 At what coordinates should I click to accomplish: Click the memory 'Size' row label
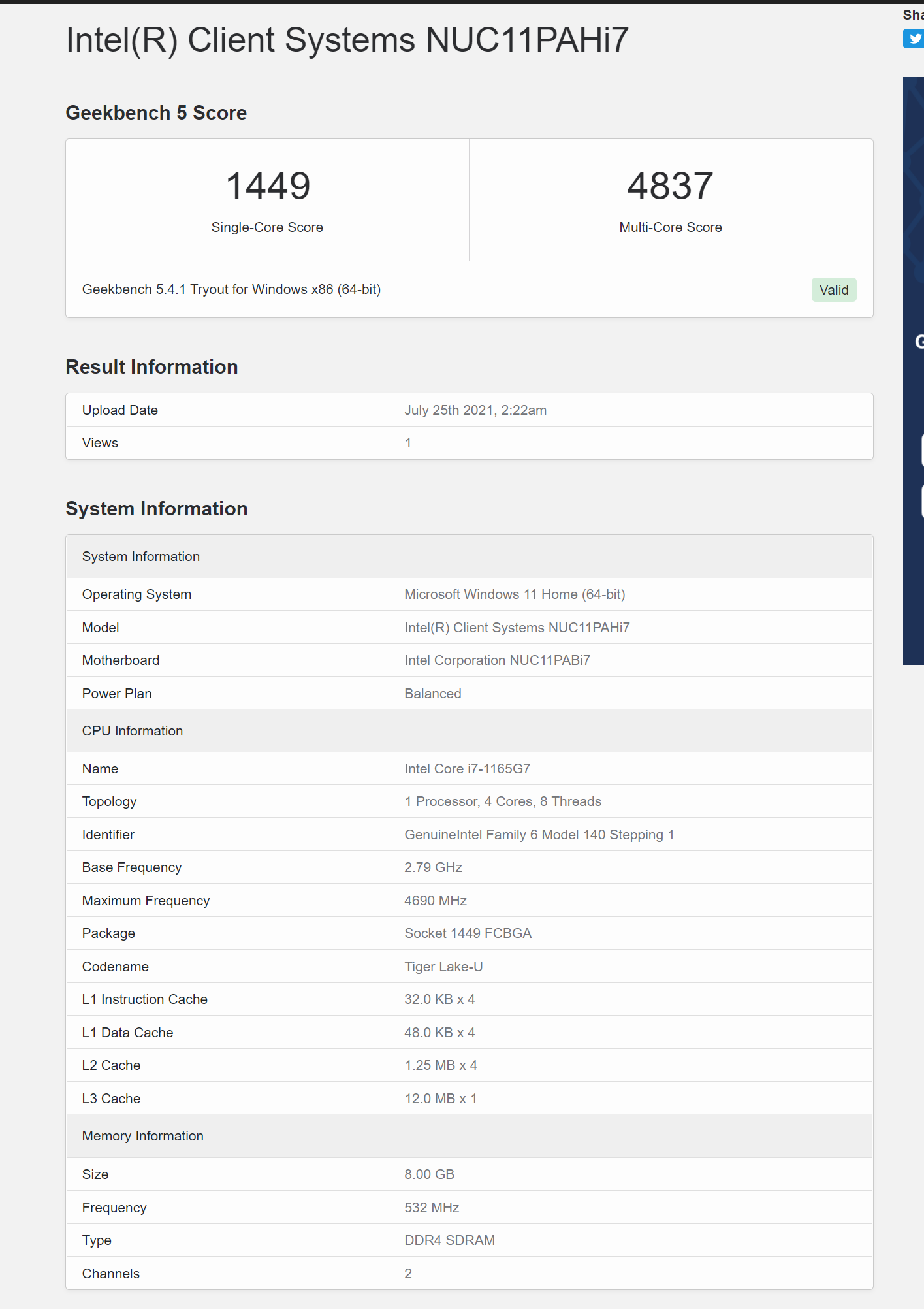[95, 1174]
